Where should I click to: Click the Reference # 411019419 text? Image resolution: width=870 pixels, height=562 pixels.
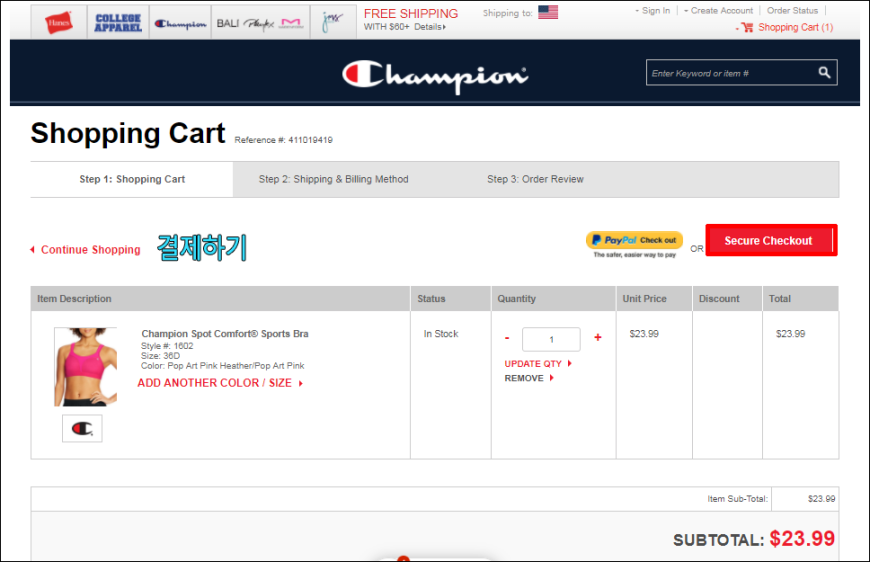(284, 140)
